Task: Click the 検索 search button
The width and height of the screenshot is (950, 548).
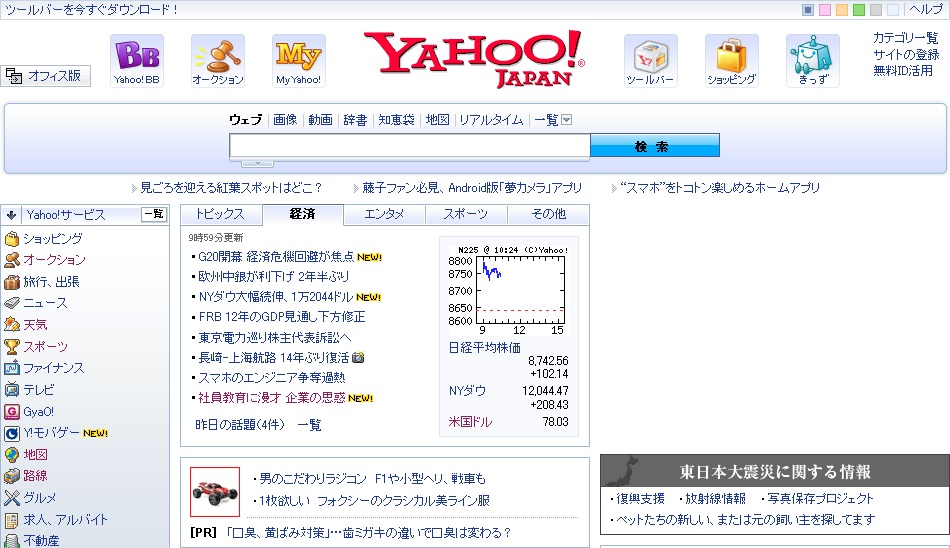Action: pos(655,145)
